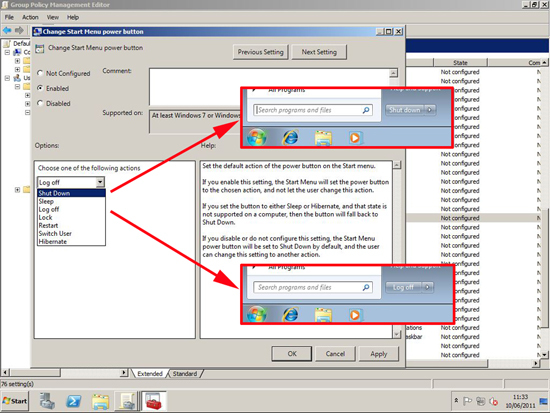
Task: Click the forward arrow toolbar icon
Action: coord(20,31)
